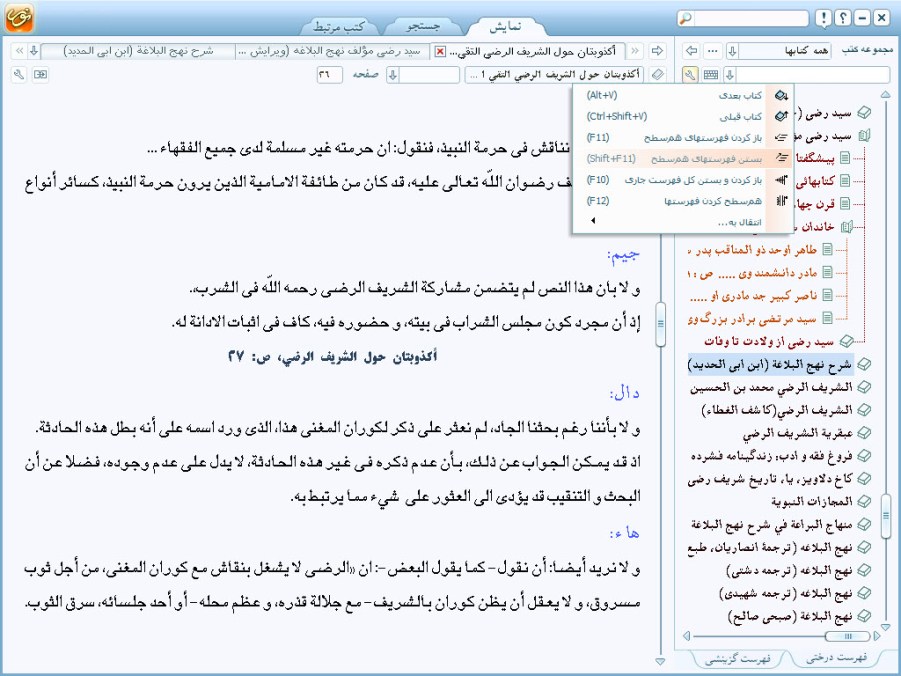901x676 pixels.
Task: Choose باز کردن و بستن کل فهرست جاری
Action: click(x=684, y=180)
